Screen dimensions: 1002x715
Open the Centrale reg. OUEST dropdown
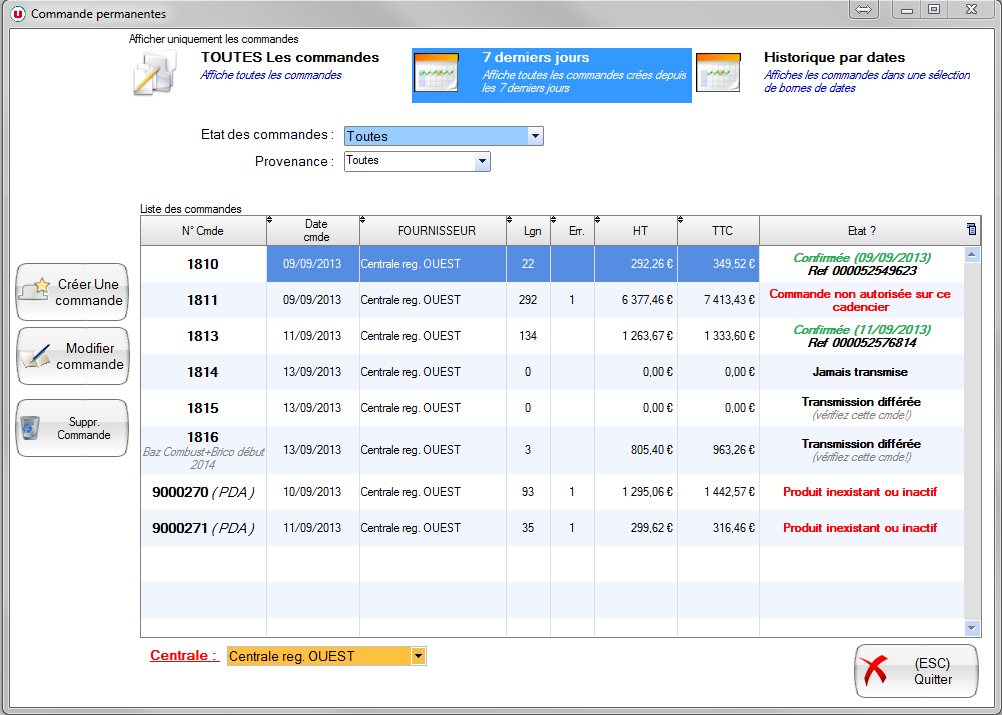click(x=418, y=657)
